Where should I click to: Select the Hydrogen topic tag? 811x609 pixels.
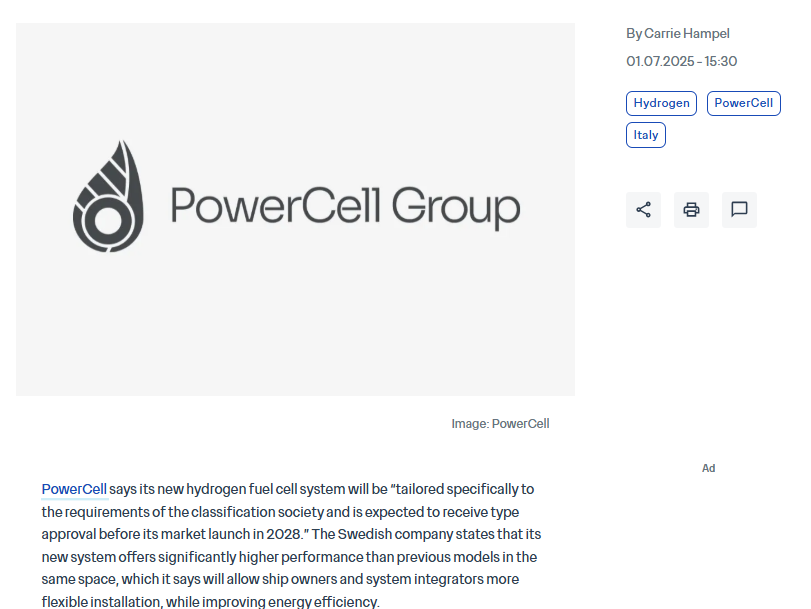[661, 103]
